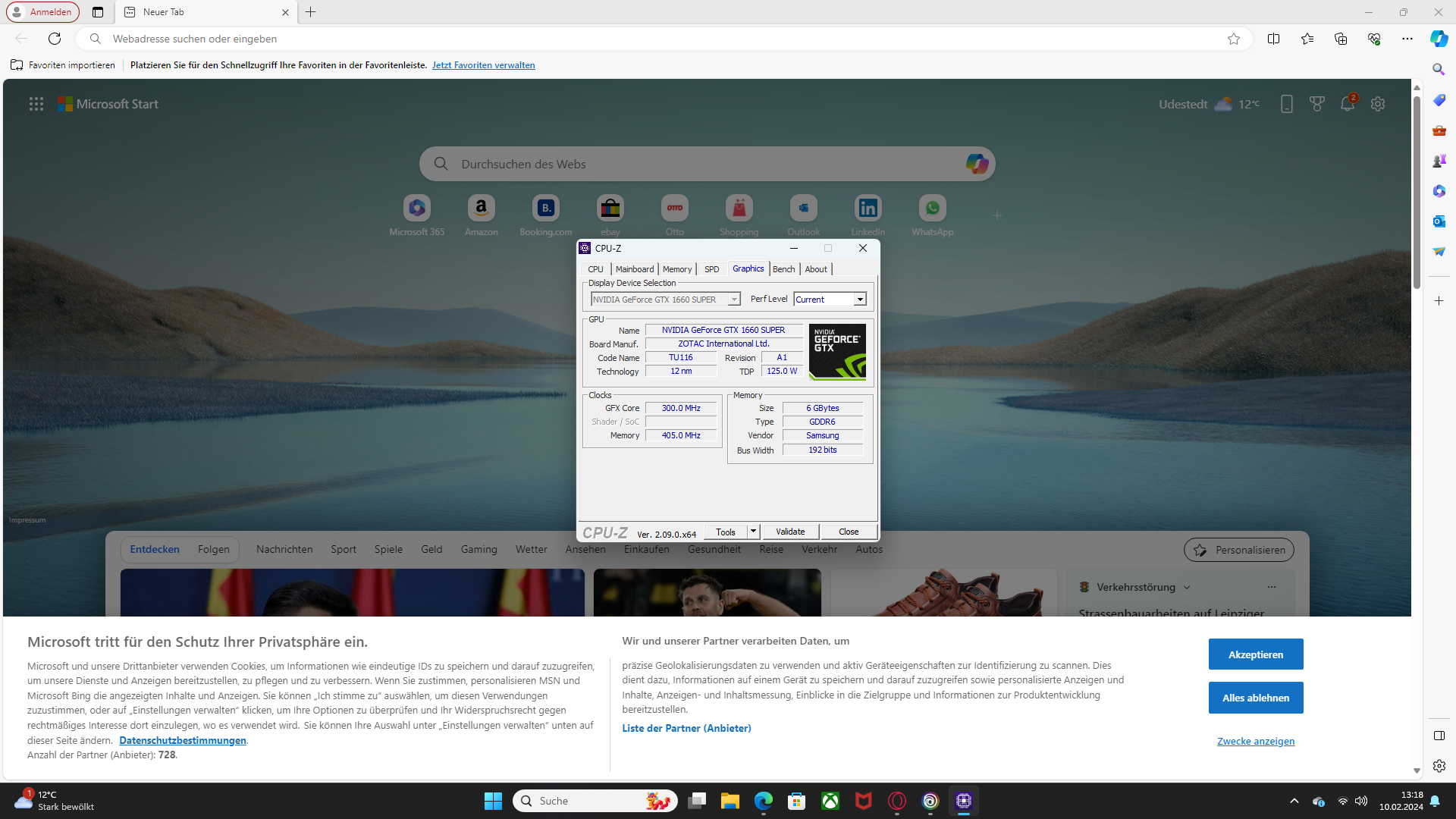This screenshot has width=1456, height=819.
Task: Open the Xbox app in the taskbar
Action: 830,801
